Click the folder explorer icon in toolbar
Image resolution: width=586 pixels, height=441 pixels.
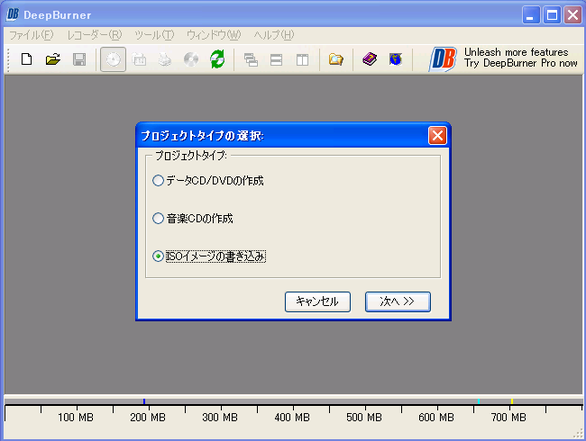click(336, 59)
